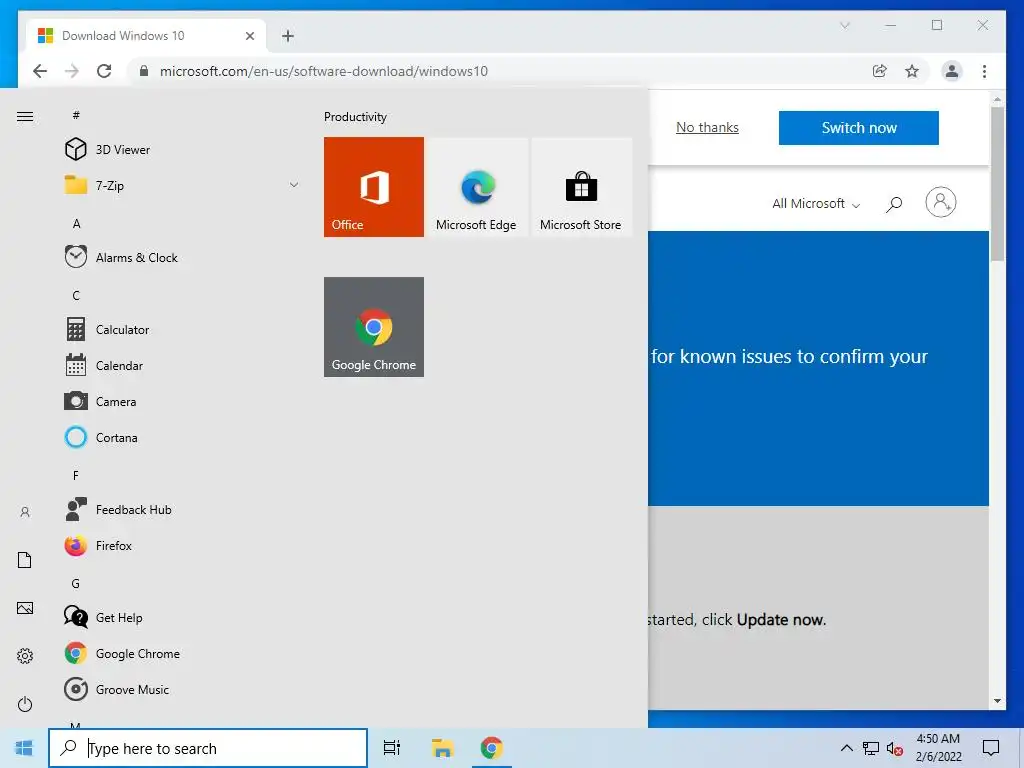Click the network icon in system tray
This screenshot has width=1024, height=768.
(x=871, y=748)
